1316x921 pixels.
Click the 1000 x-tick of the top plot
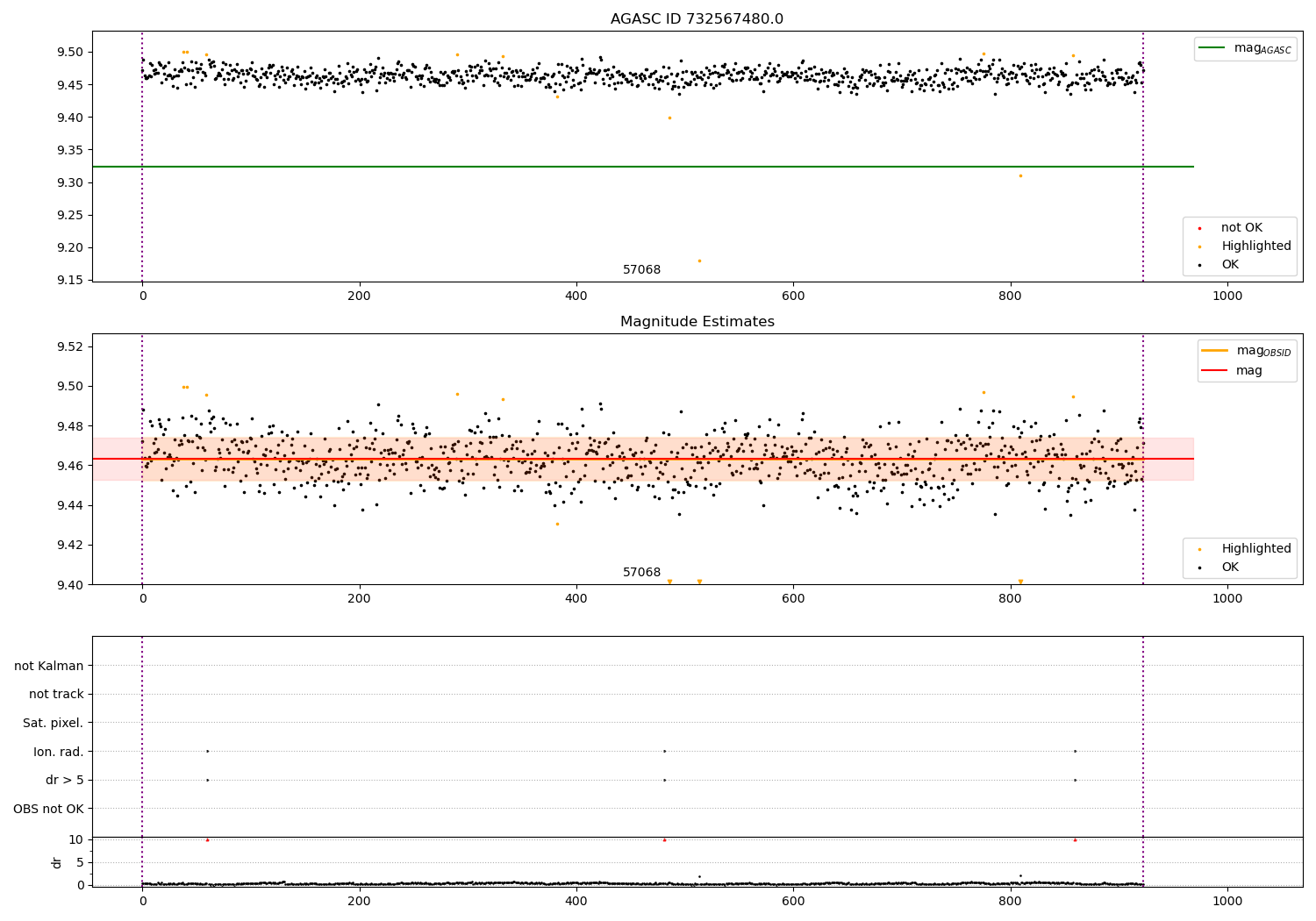click(1227, 296)
